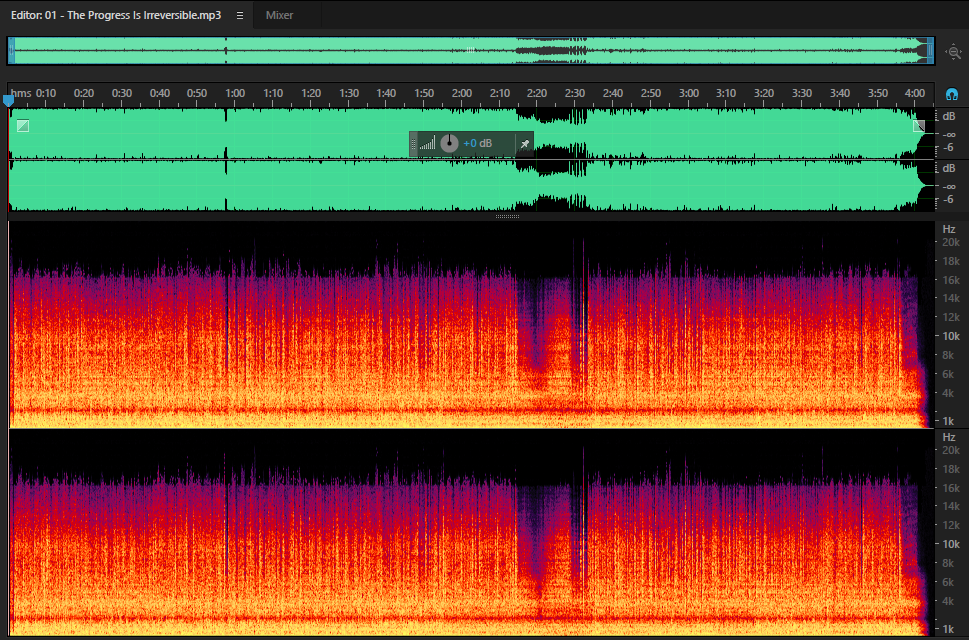Click 1k on the upper frequency scale
This screenshot has height=640, width=969.
point(948,421)
